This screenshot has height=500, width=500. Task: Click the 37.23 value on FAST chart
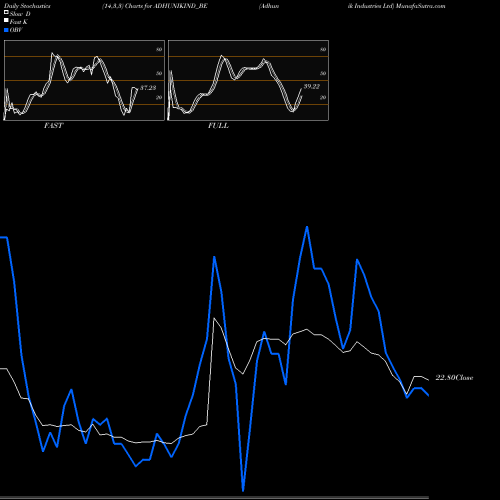[148, 88]
